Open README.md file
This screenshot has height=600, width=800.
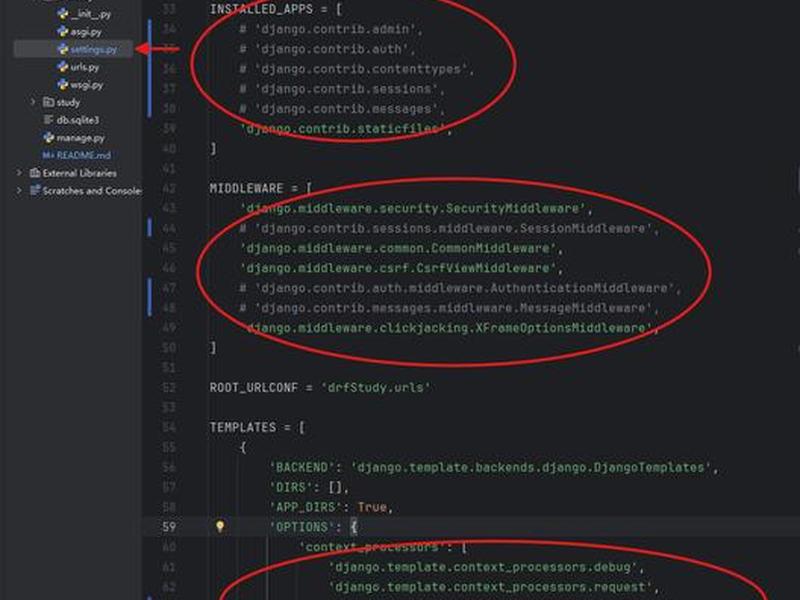tap(83, 155)
